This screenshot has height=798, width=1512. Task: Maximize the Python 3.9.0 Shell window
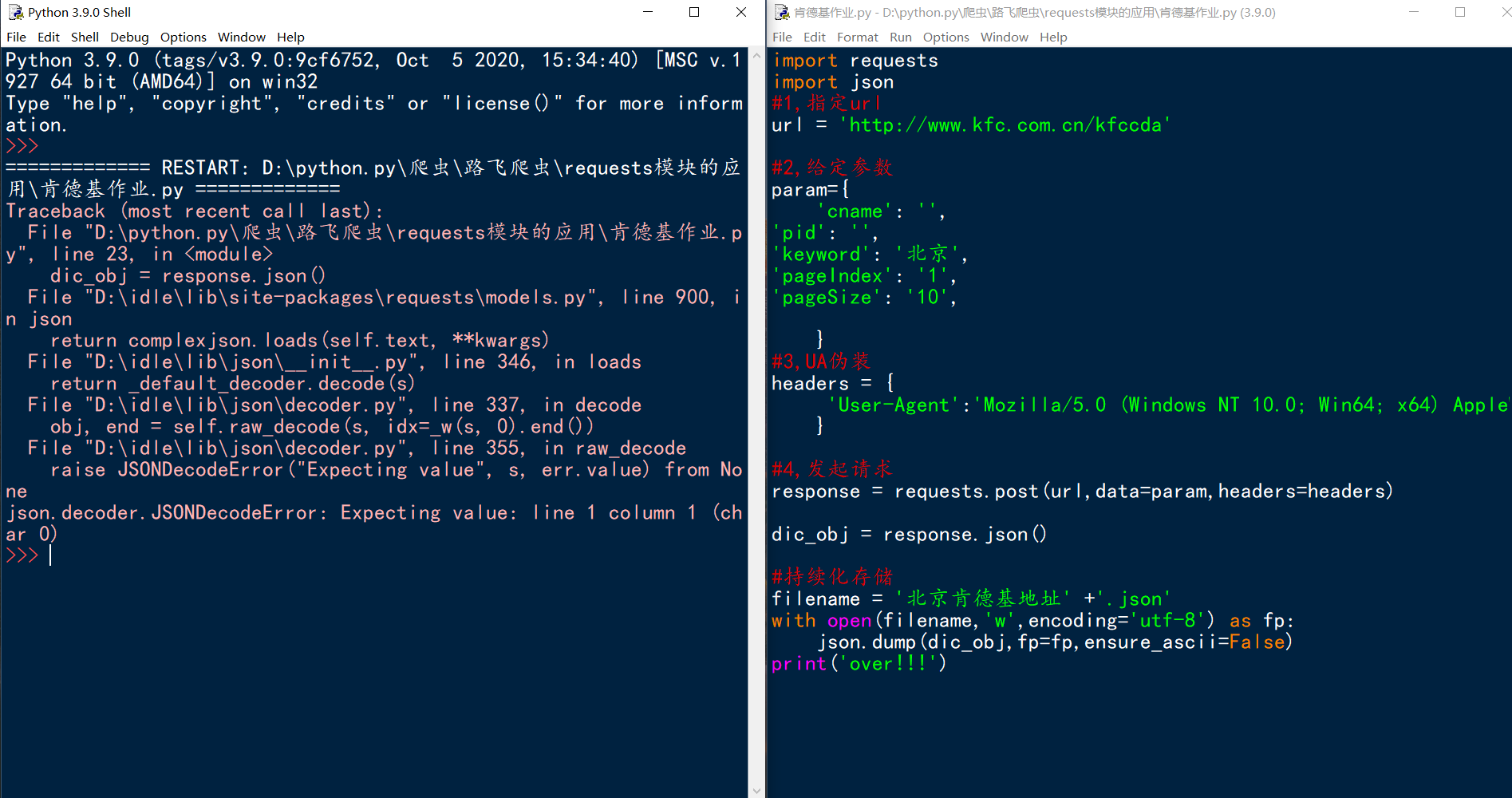point(694,12)
